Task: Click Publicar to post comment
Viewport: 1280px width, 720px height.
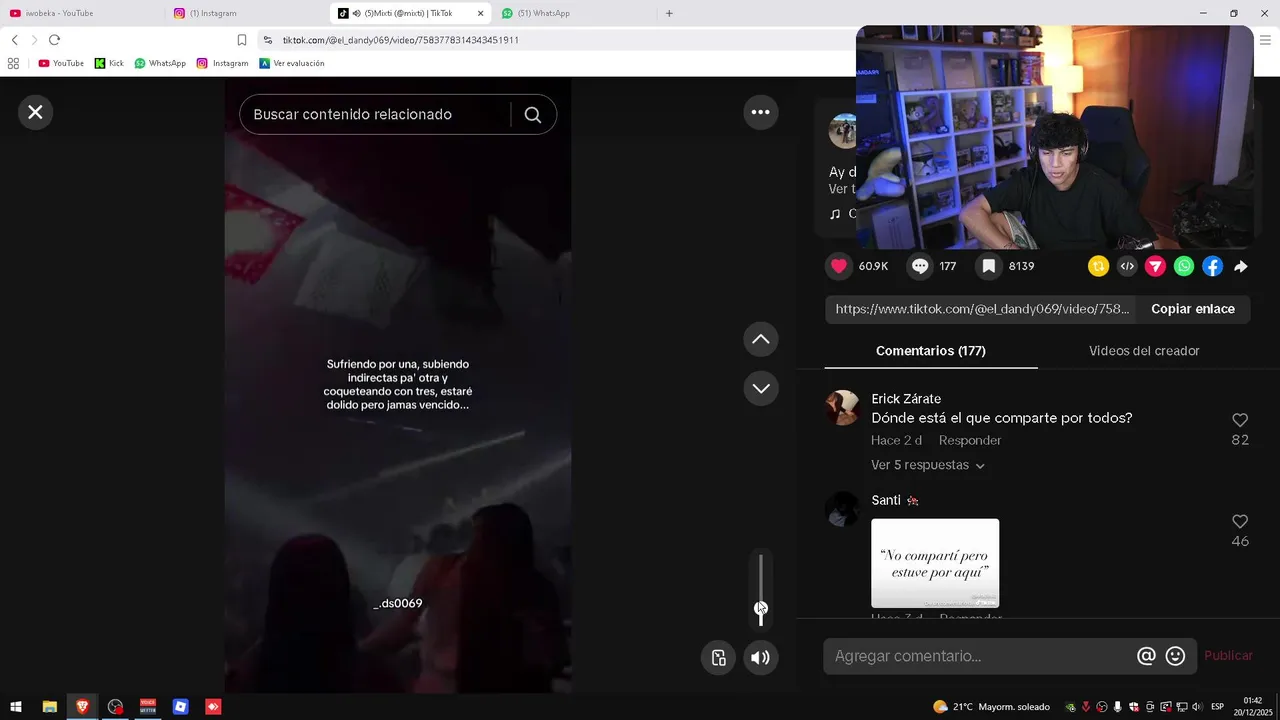Action: click(x=1228, y=656)
